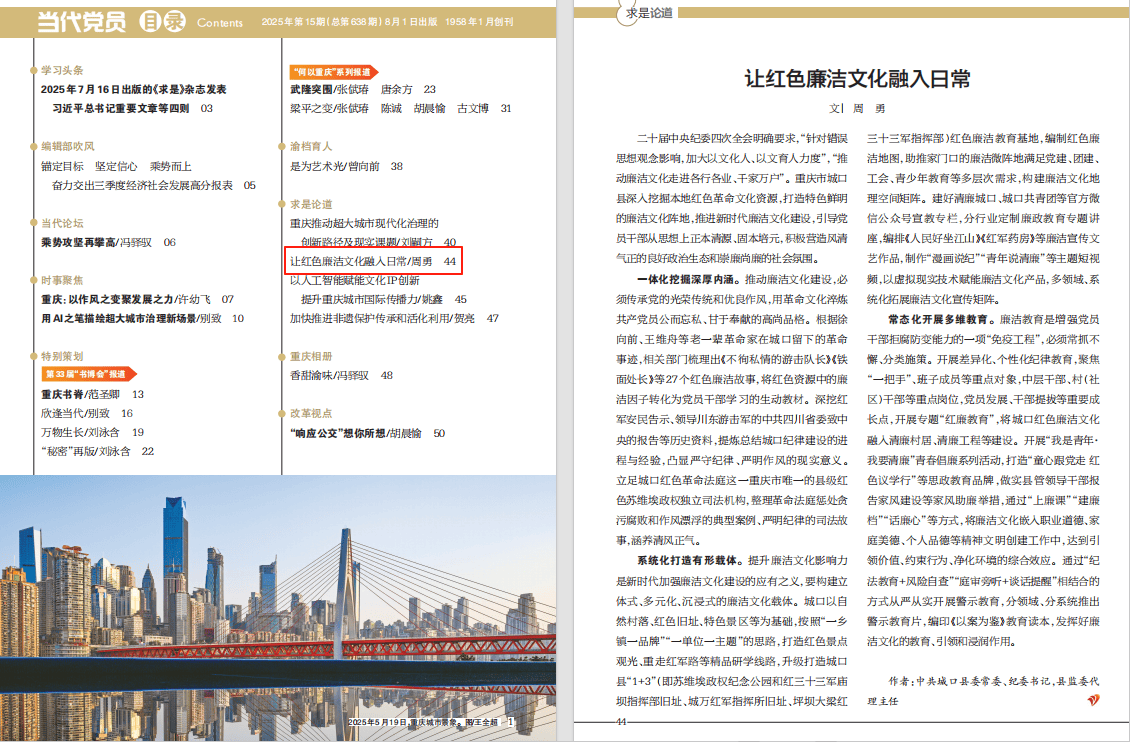Viewport: 1130px width, 742px height.
Task: Select the 当代党员 magazine title in header
Action: [82, 22]
